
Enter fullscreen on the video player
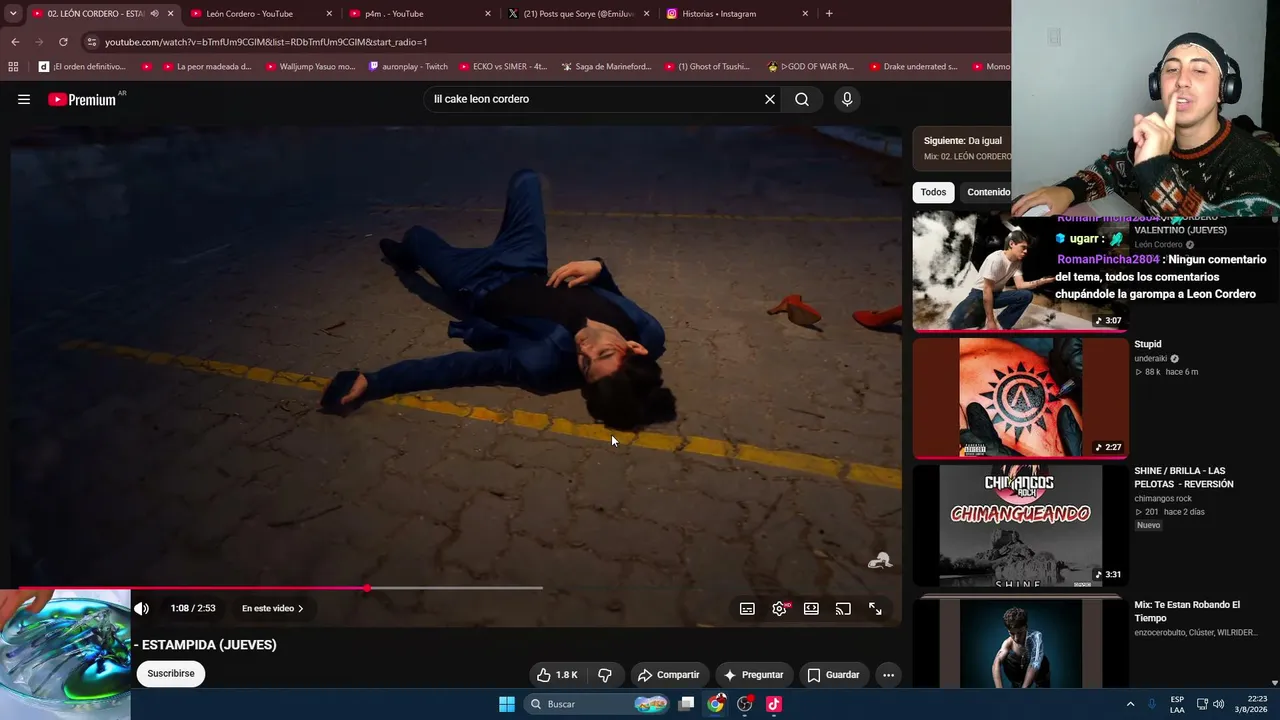point(875,608)
